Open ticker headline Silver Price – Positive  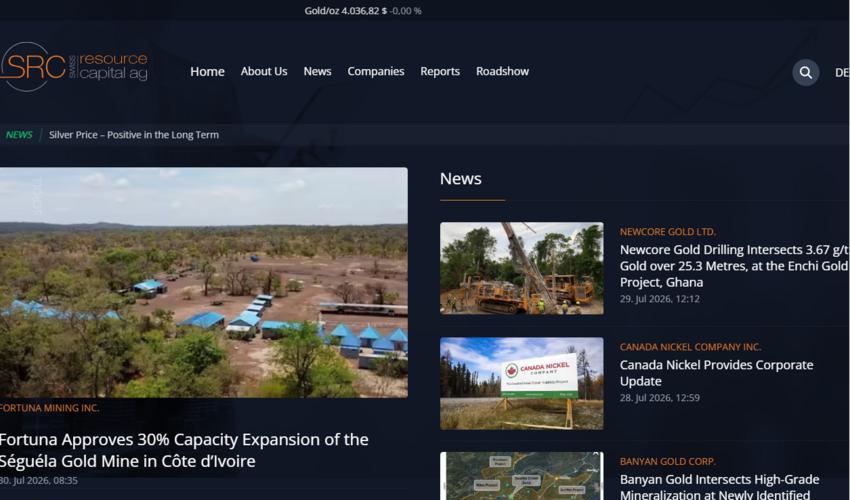tap(134, 134)
